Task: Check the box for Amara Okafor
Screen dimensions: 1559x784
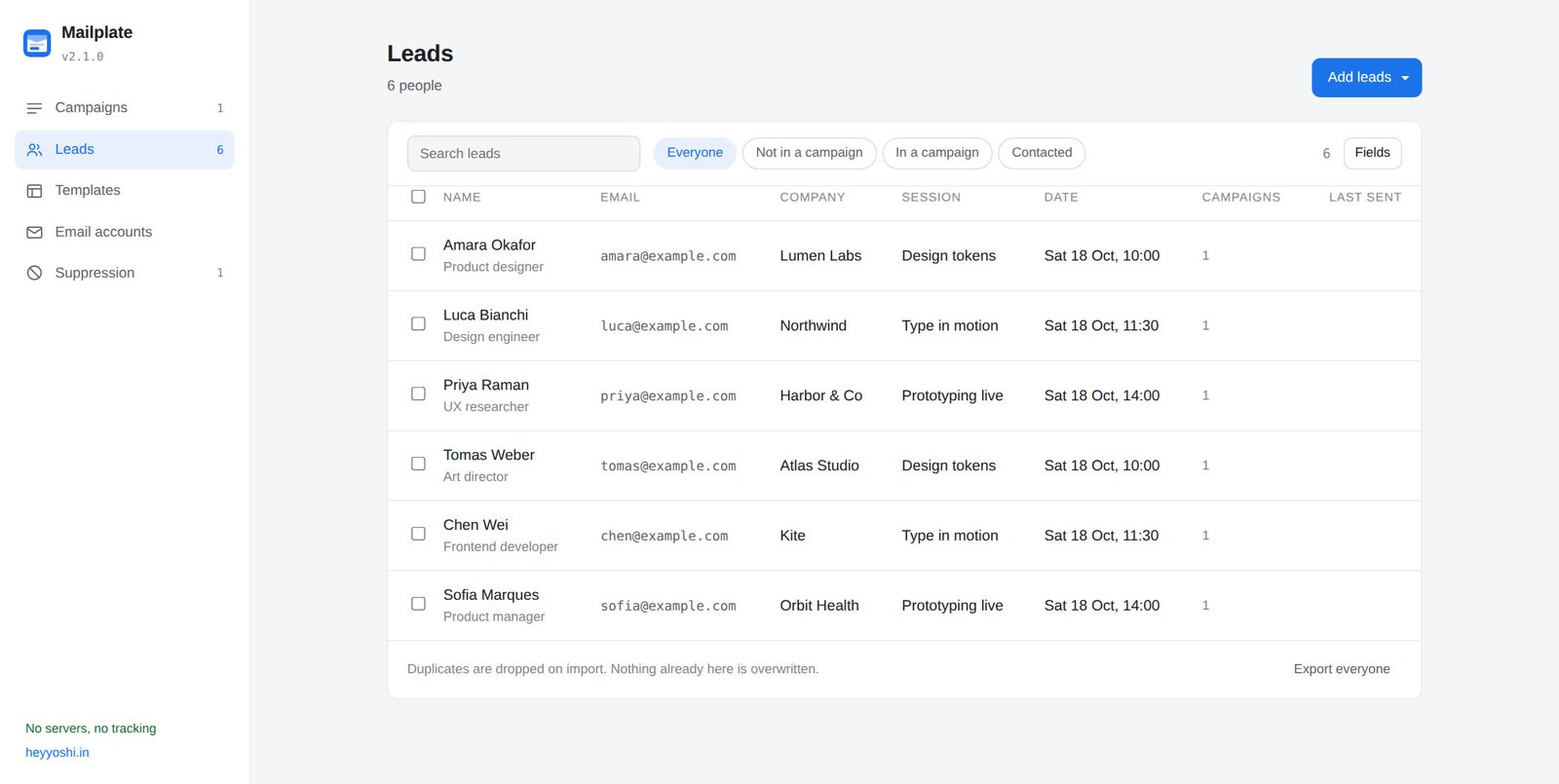Action: click(x=418, y=254)
